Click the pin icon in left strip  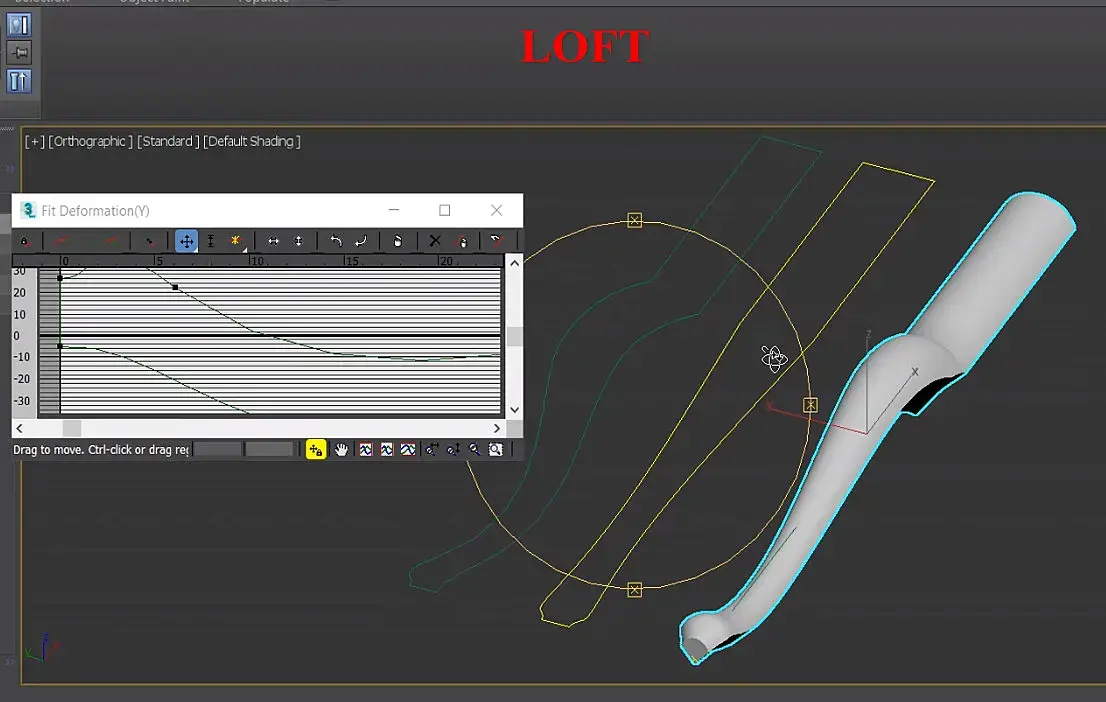[x=19, y=53]
